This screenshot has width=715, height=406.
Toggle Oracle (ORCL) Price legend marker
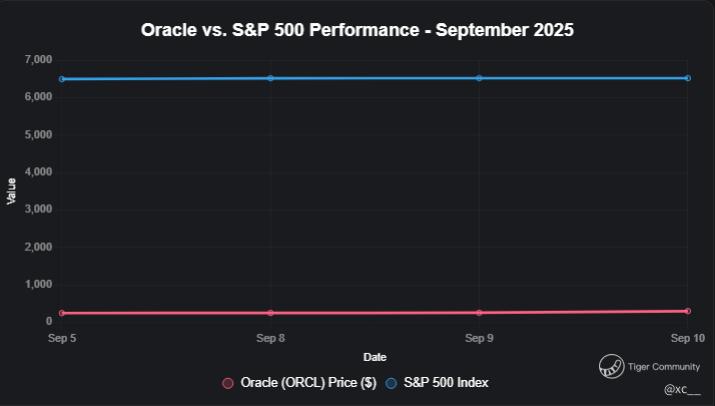(x=228, y=383)
